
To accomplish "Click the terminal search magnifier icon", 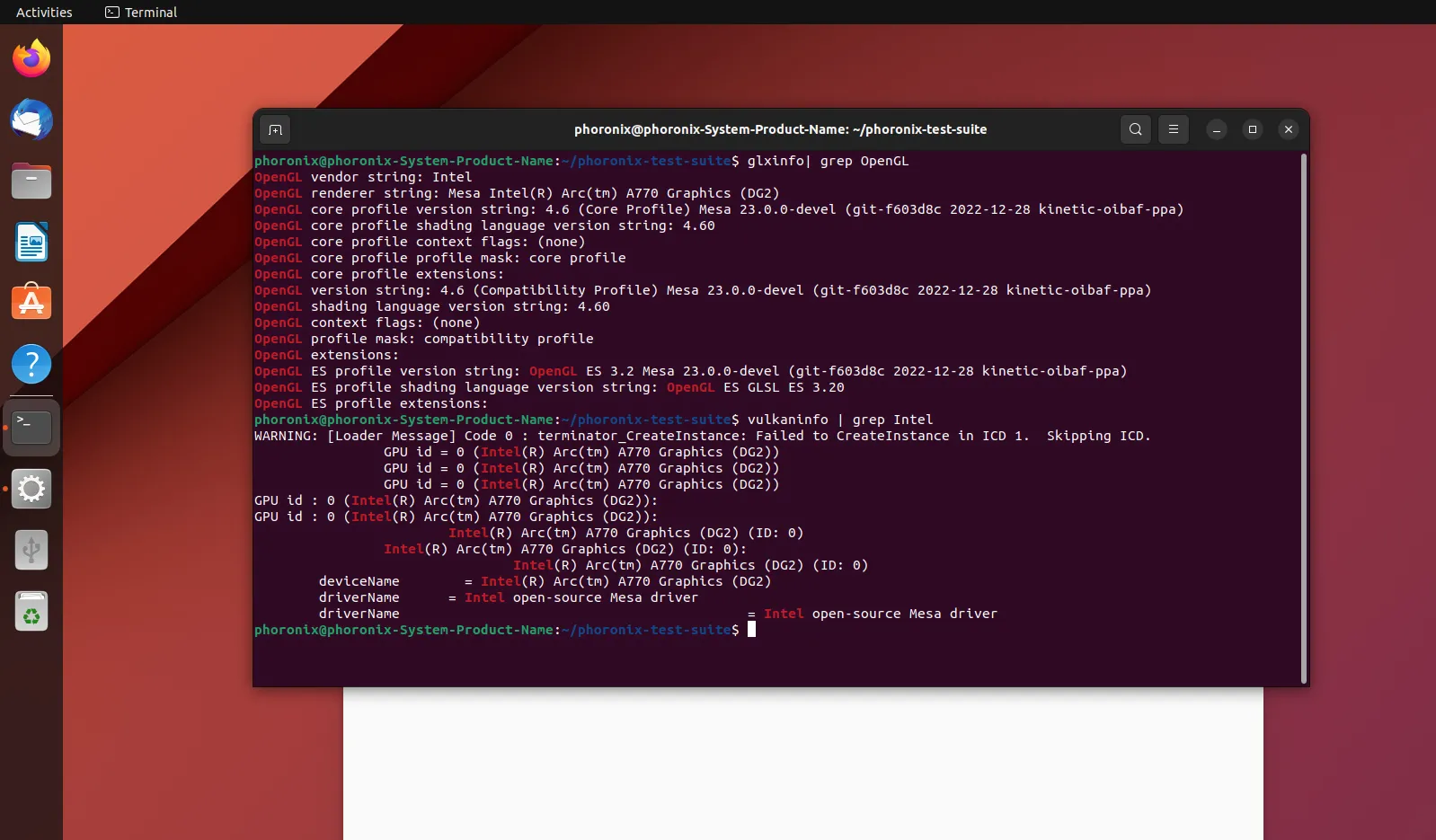I will pyautogui.click(x=1136, y=129).
